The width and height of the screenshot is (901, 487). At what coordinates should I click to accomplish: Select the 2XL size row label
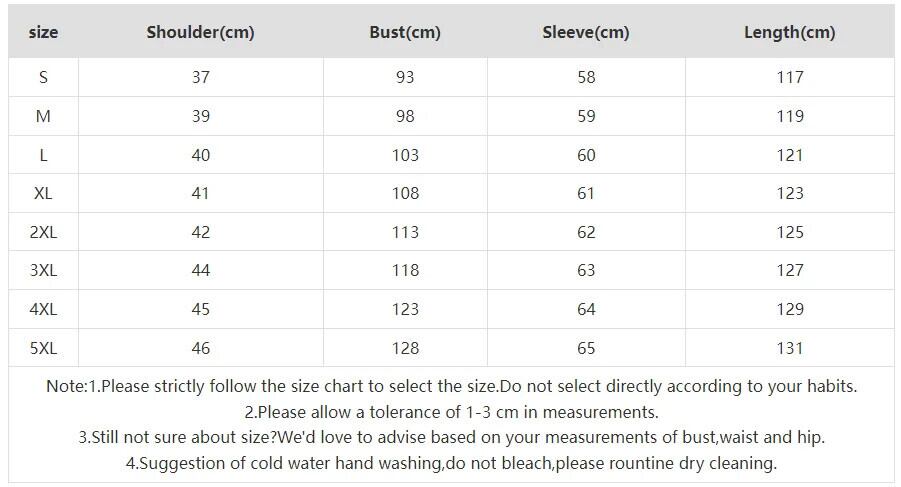point(43,232)
